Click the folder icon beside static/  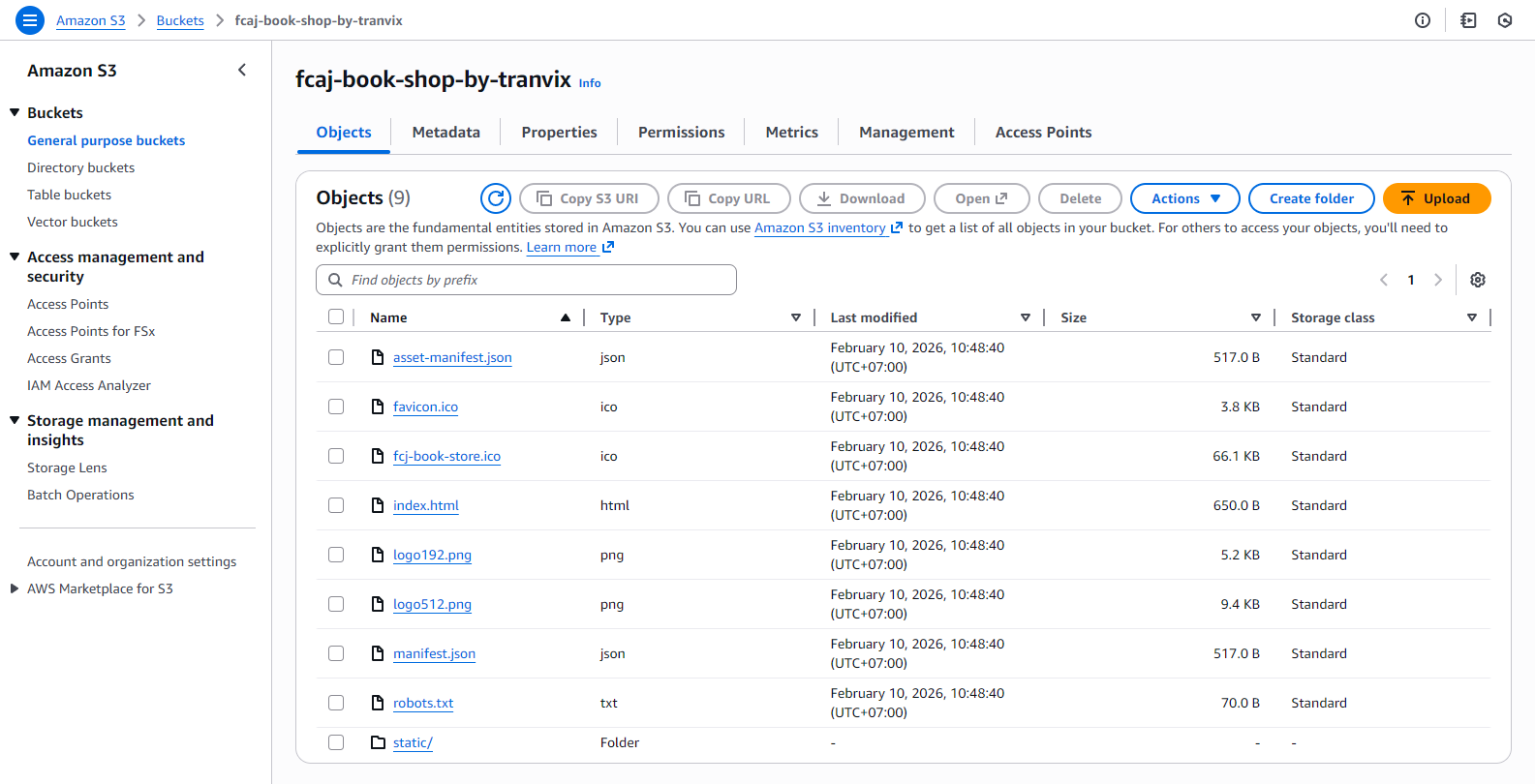point(378,742)
